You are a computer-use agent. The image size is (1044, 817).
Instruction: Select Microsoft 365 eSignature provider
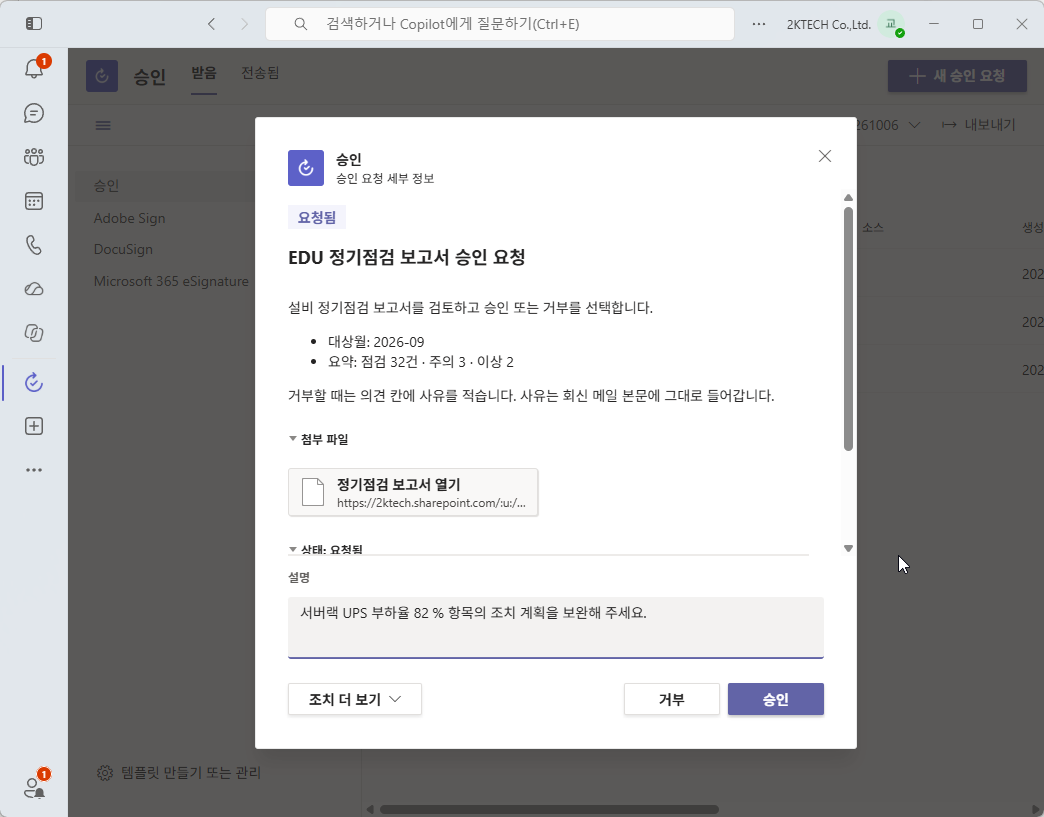(x=171, y=281)
